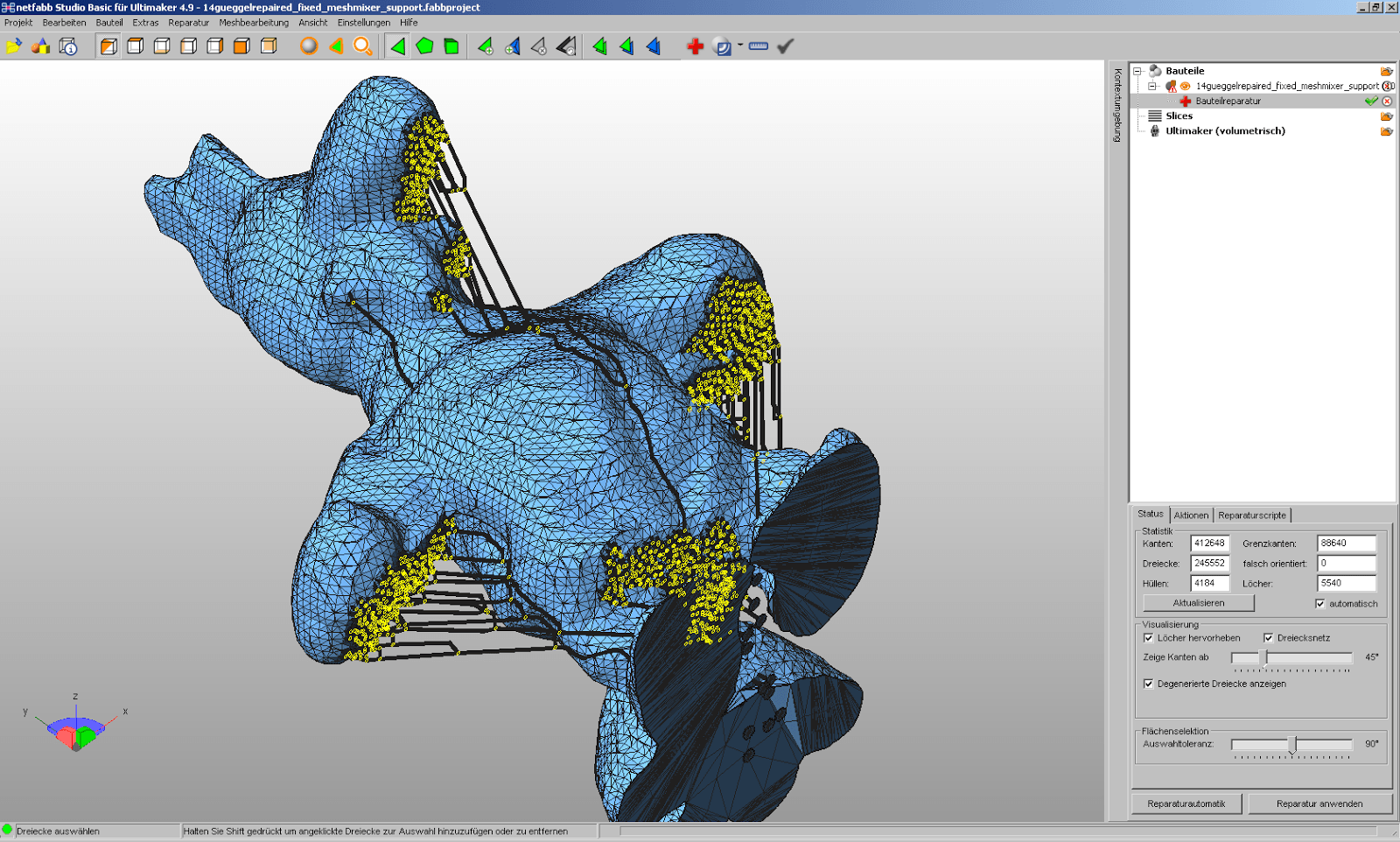Toggle the orange eye visibility of the part
This screenshot has width=1400, height=842.
[1185, 86]
